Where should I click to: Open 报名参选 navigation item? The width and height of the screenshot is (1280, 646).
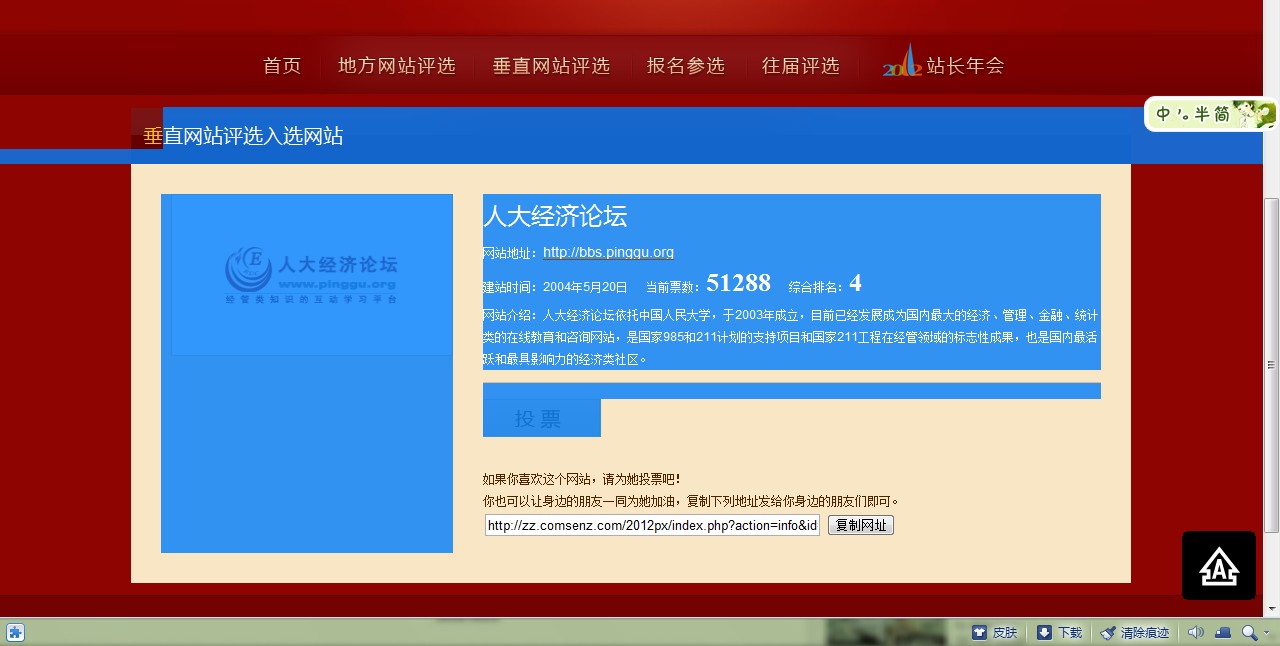(x=686, y=66)
